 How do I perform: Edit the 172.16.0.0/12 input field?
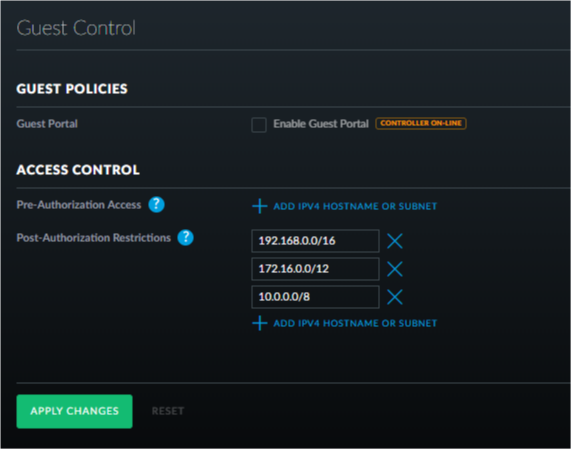(315, 269)
